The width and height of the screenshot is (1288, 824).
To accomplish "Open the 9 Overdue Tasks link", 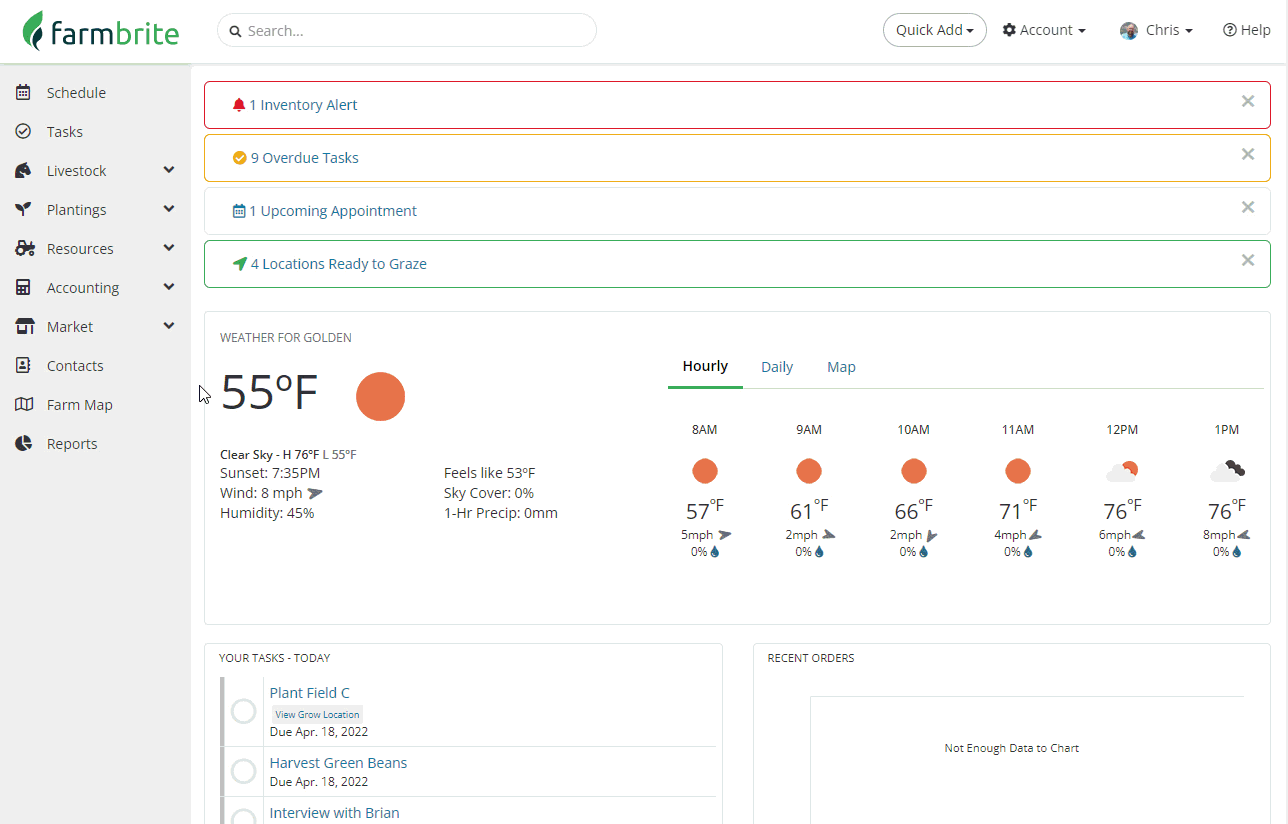I will pos(304,158).
